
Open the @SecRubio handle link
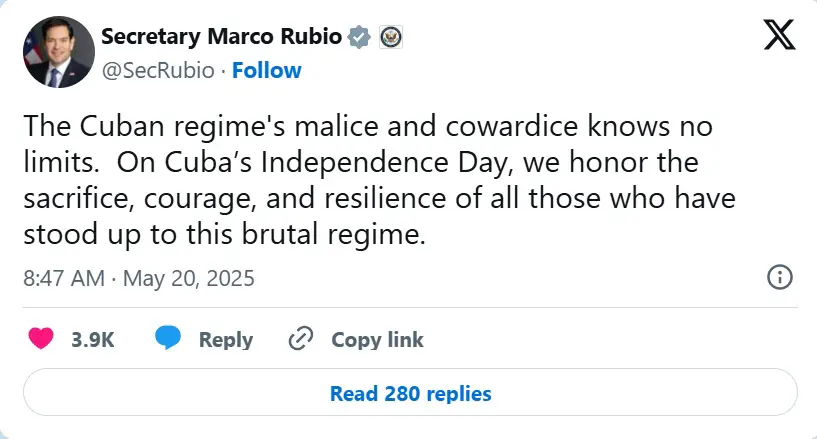pyautogui.click(x=158, y=70)
